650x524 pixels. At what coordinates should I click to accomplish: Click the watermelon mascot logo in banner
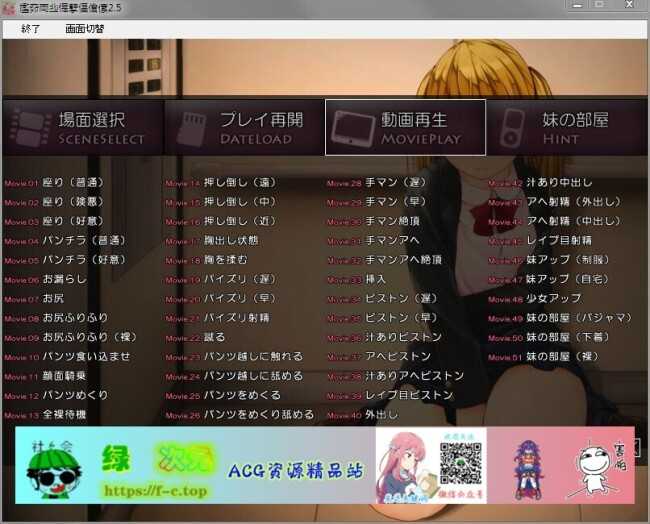tap(53, 471)
